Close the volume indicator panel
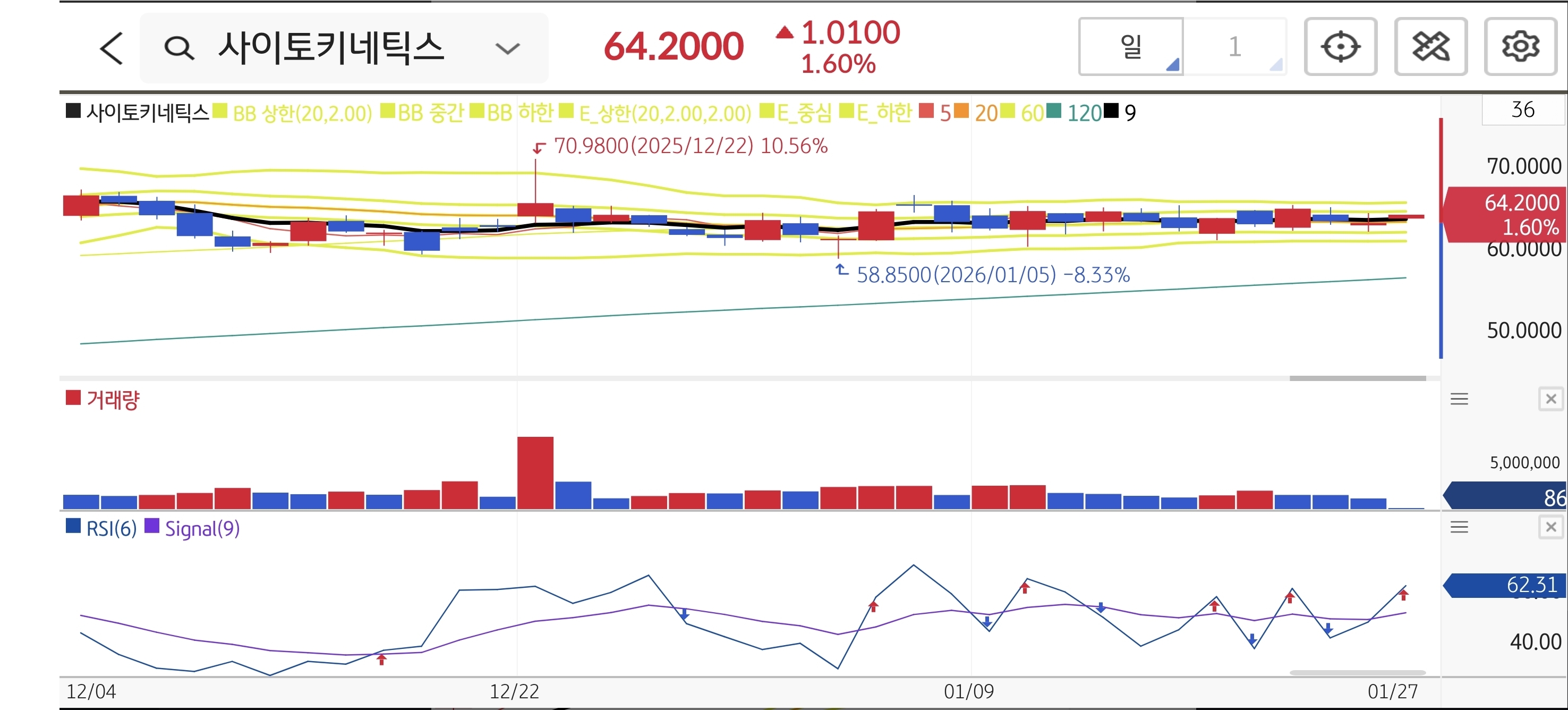The image size is (1568, 710). point(1550,400)
